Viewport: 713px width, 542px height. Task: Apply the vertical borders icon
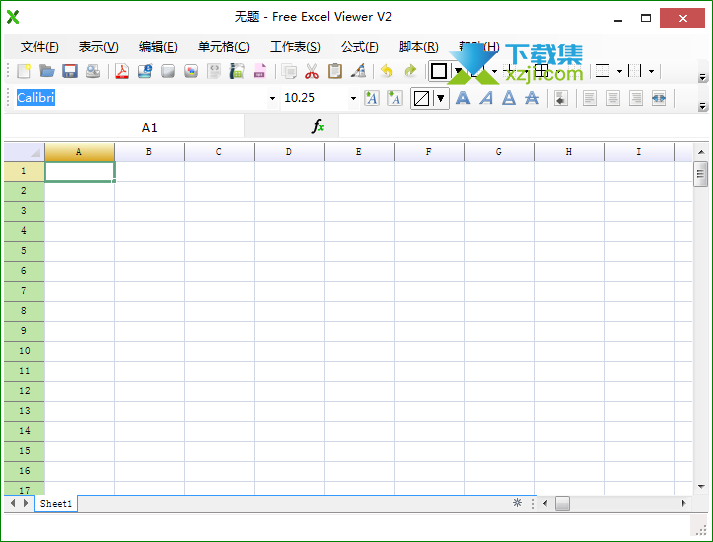click(635, 71)
